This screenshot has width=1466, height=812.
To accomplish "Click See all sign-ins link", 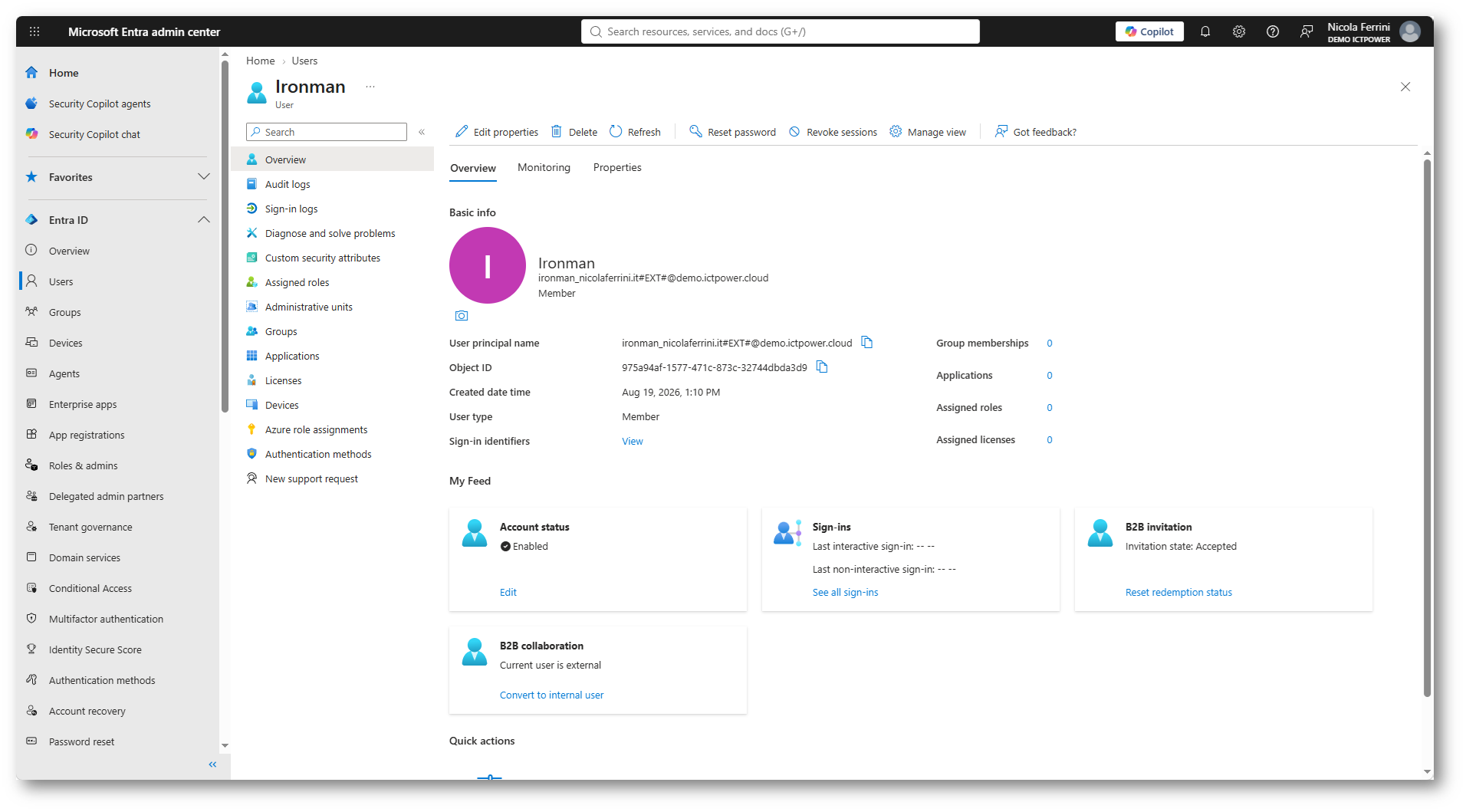I will click(x=846, y=592).
